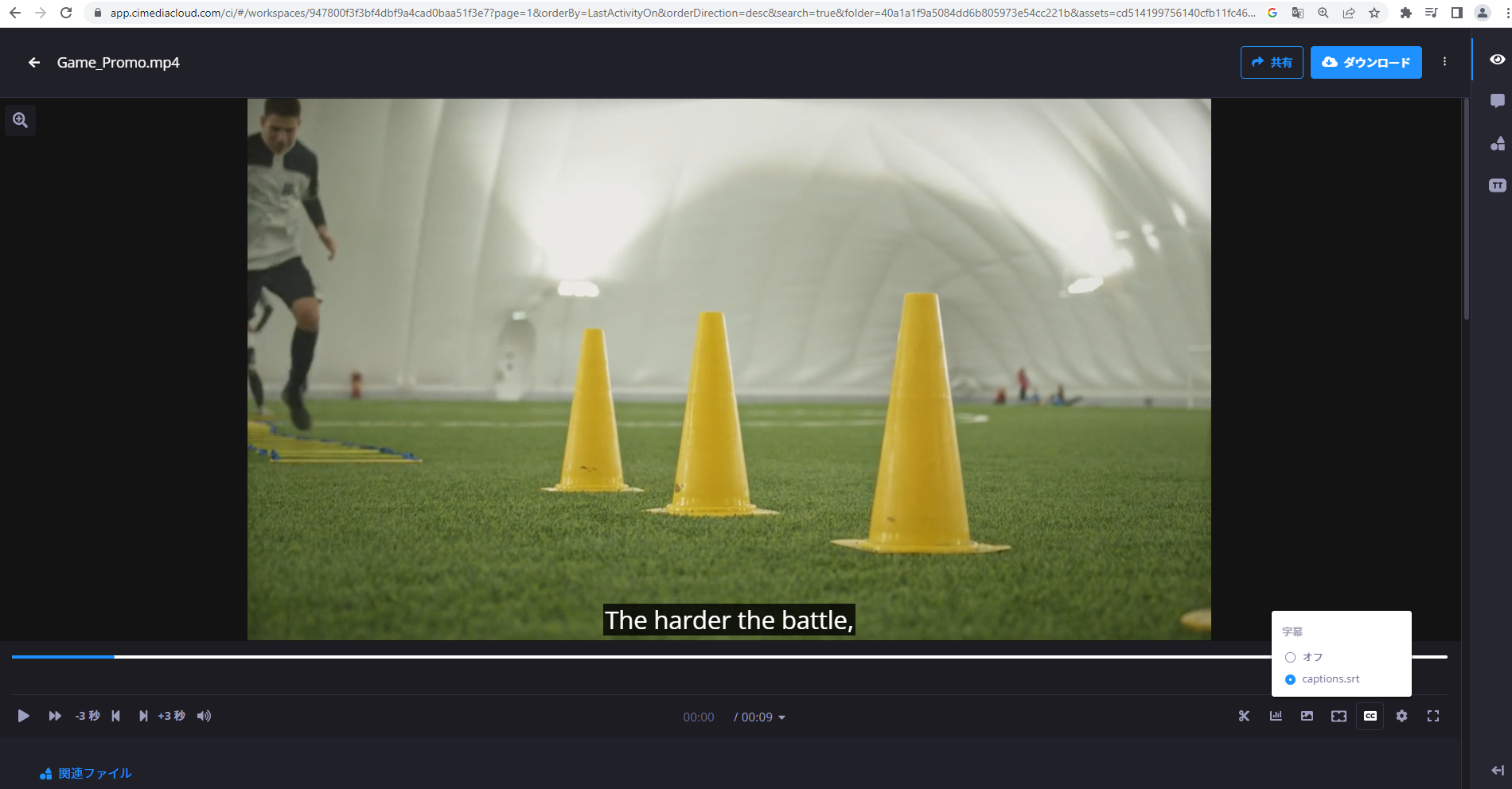Open the three-dot more options menu

1444,62
